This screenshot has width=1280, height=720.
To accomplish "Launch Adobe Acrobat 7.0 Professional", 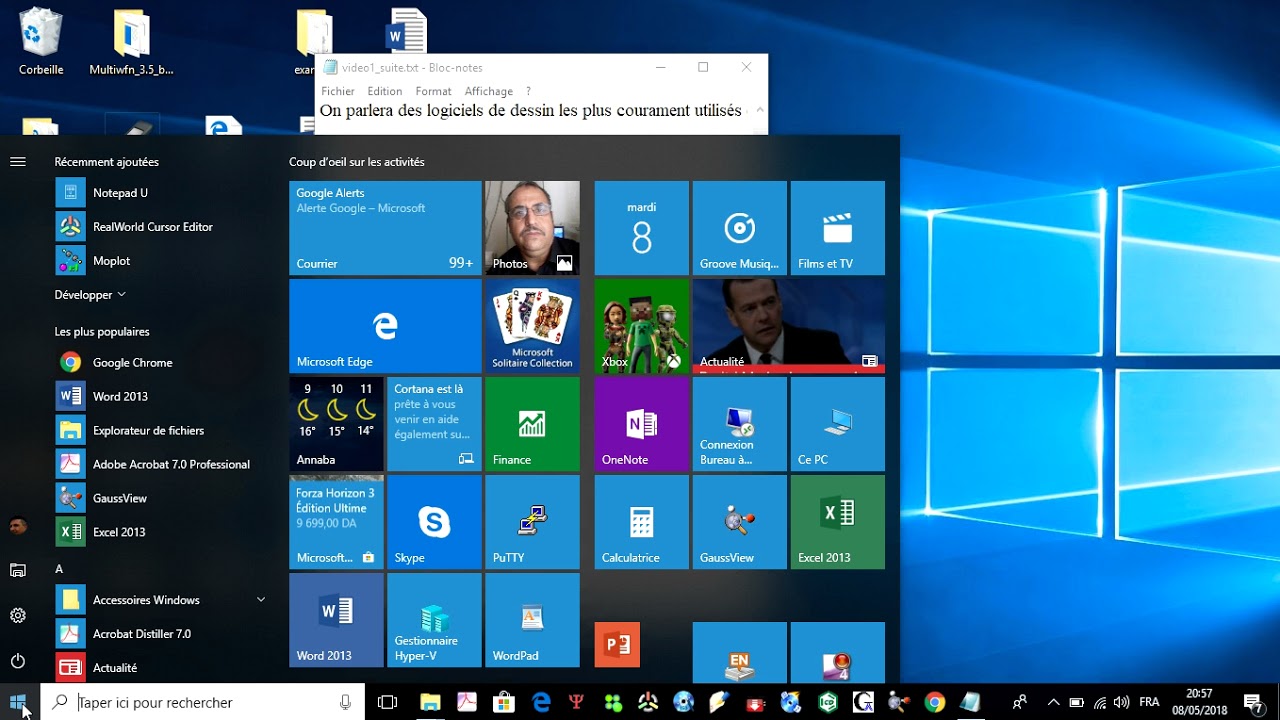I will click(160, 465).
